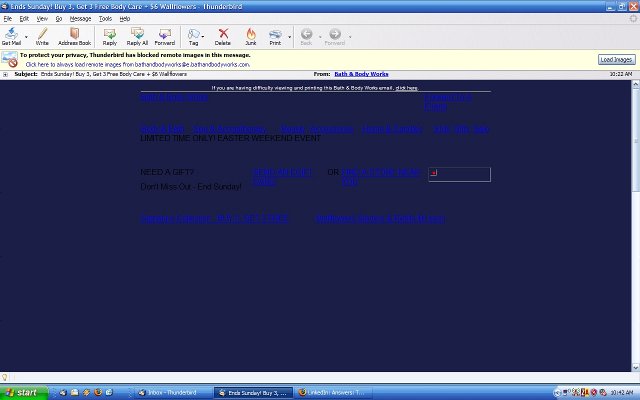
Task: Open the Home & Candles link
Action: (391, 129)
